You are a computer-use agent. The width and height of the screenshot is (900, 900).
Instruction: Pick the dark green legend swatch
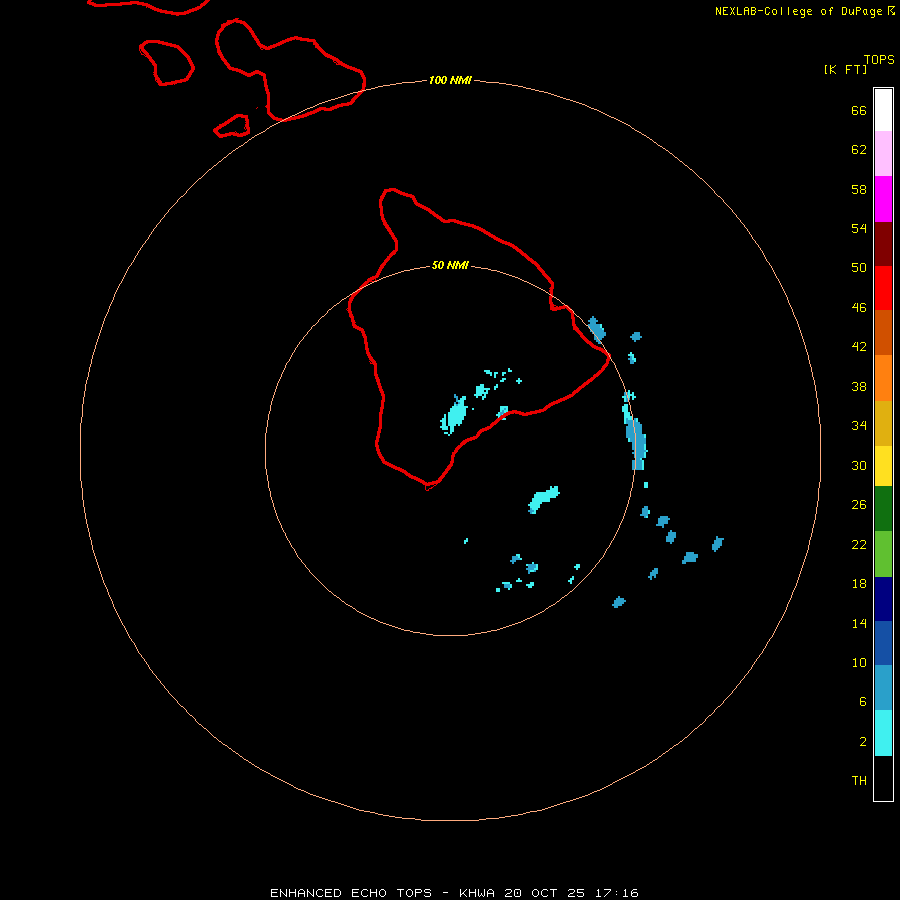(883, 509)
